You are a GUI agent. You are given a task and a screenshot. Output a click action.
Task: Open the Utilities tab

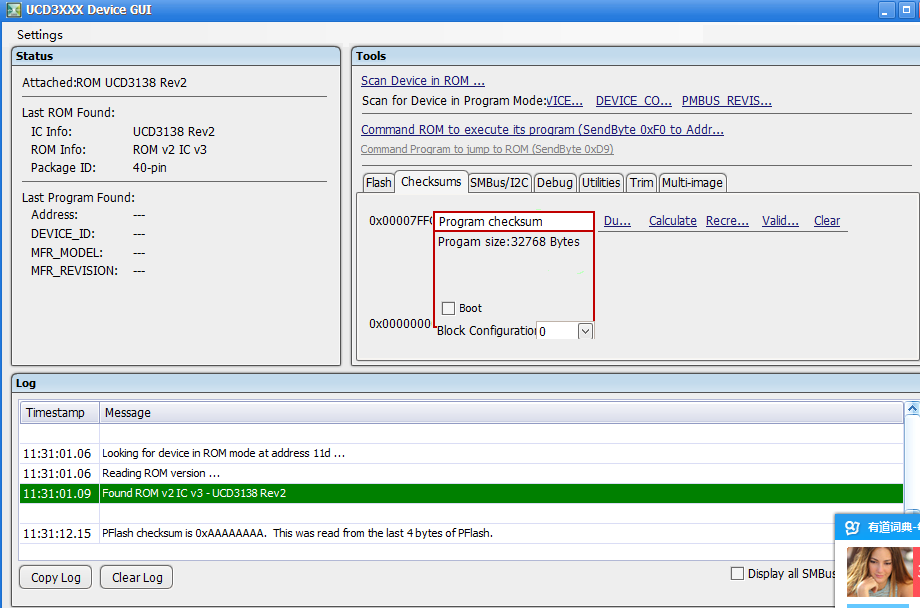(x=601, y=183)
